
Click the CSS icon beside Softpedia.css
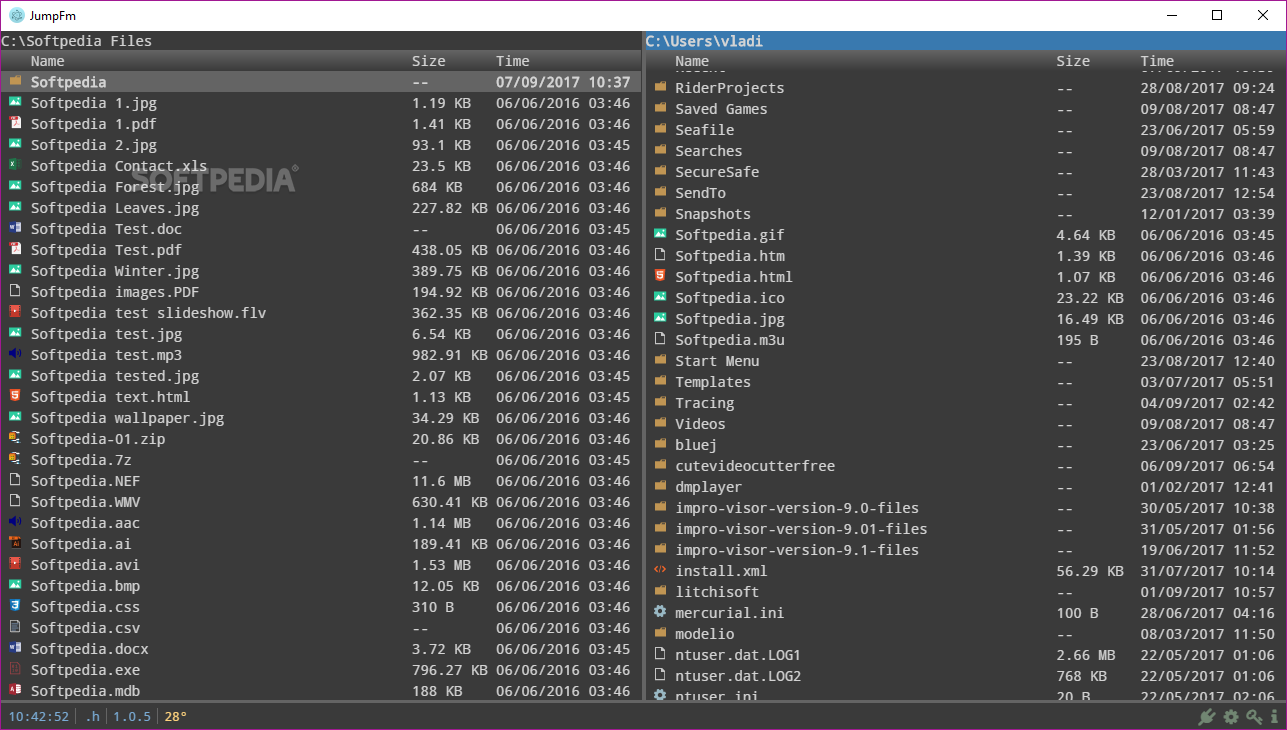pyautogui.click(x=15, y=606)
